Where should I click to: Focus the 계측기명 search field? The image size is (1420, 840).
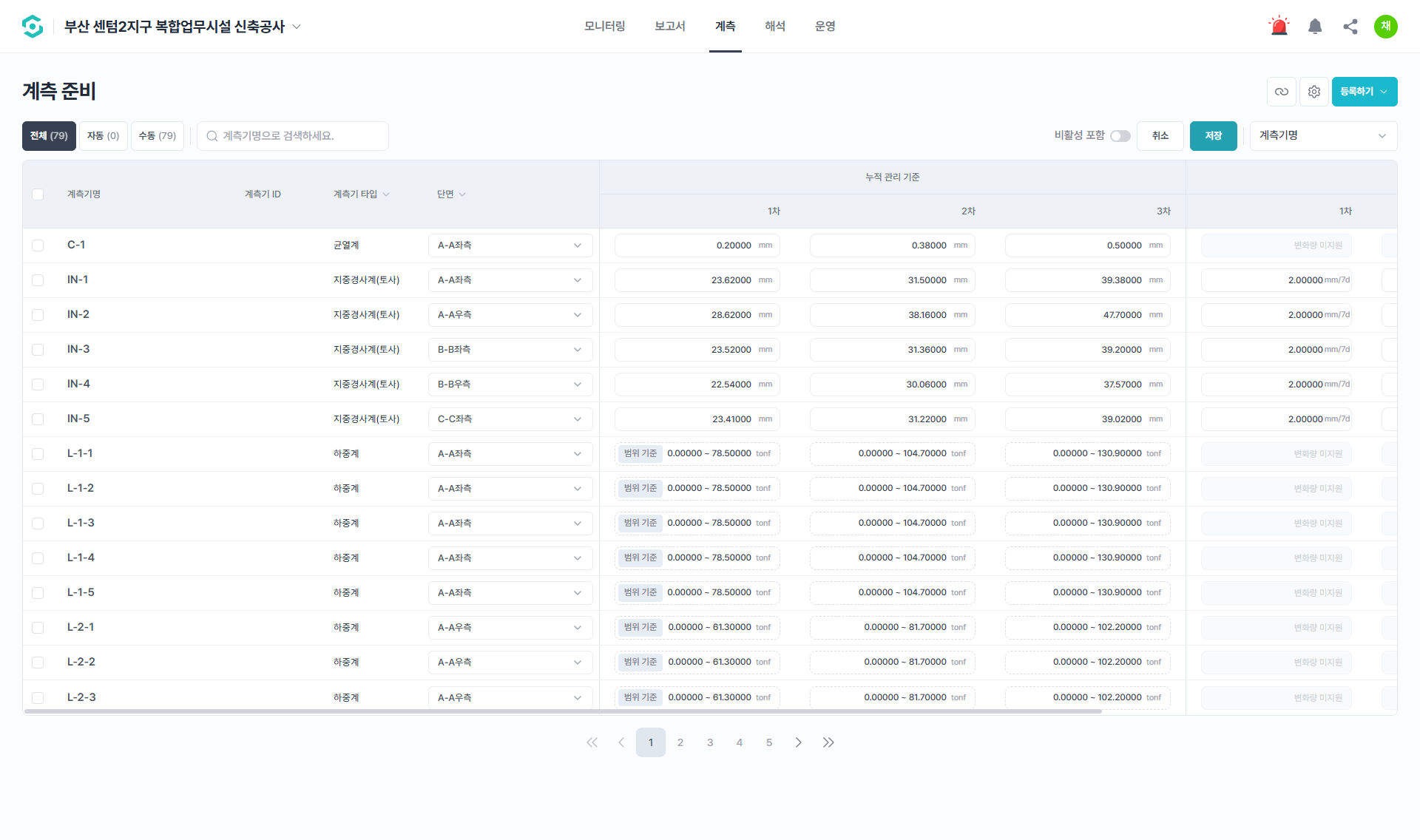(x=293, y=136)
